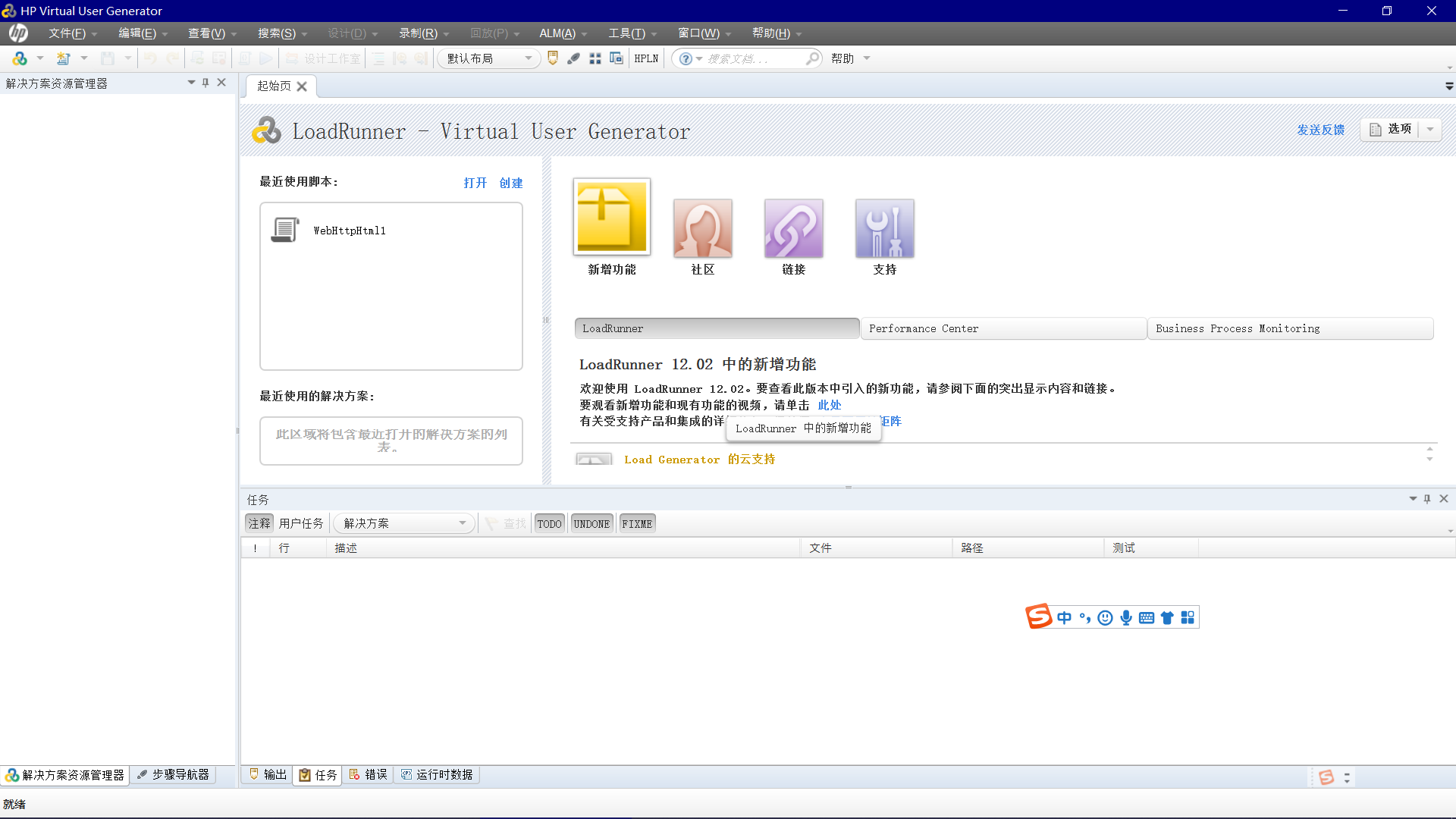Screen dimensions: 1456x819
Task: Close the 任务 panel
Action: 1444,498
